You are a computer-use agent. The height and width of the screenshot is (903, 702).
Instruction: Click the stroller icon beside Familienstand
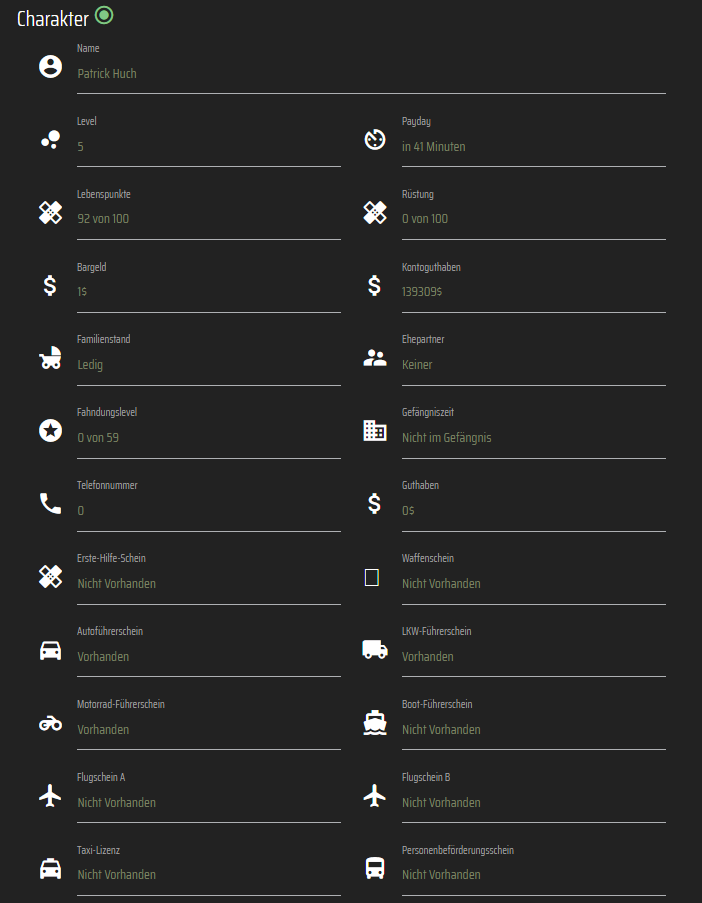coord(51,358)
